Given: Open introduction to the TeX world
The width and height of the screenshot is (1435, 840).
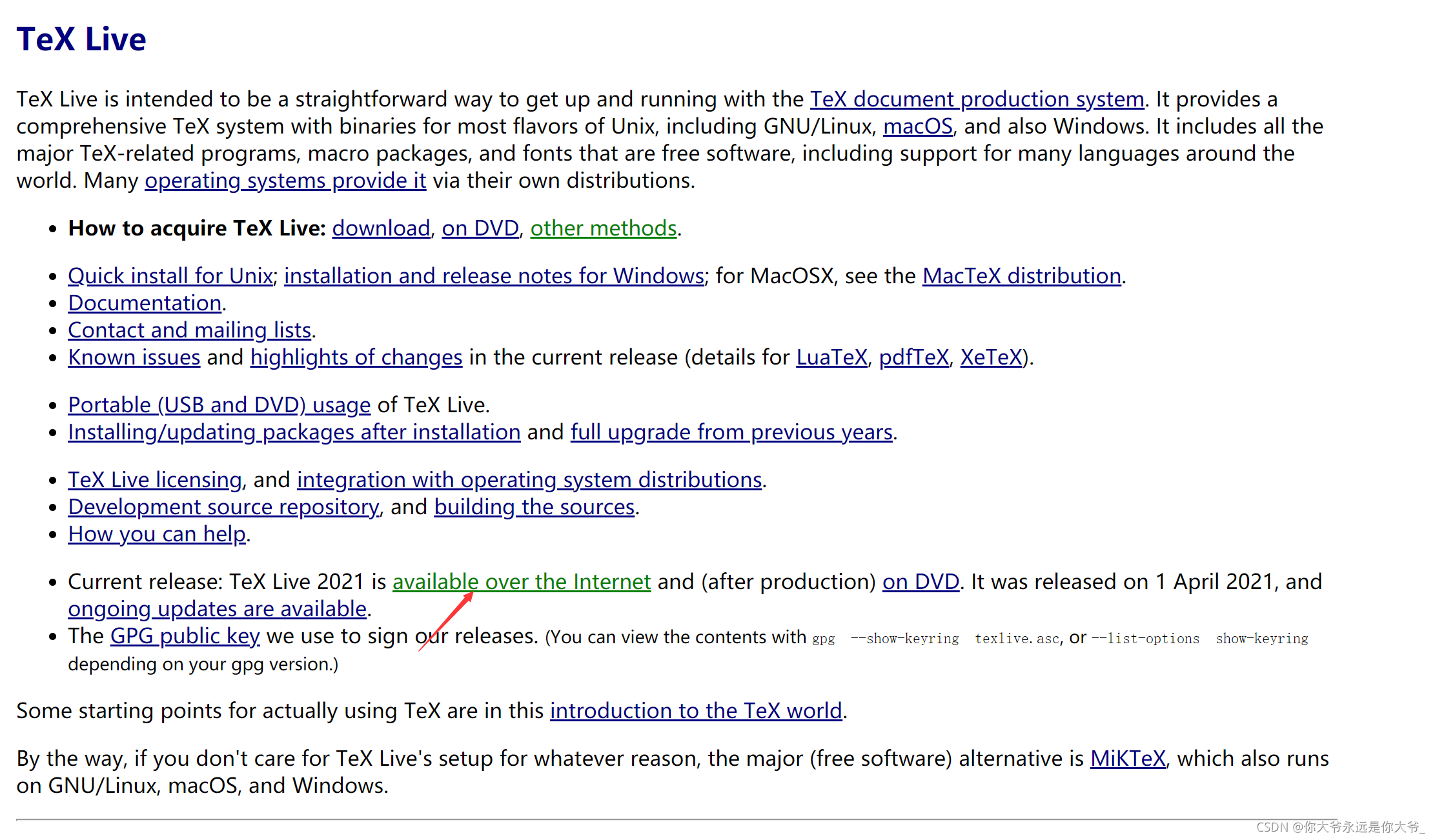Looking at the screenshot, I should point(695,711).
